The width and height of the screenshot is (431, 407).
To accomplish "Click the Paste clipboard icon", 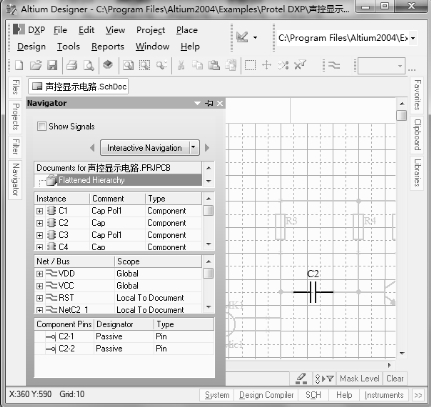I will click(x=214, y=65).
